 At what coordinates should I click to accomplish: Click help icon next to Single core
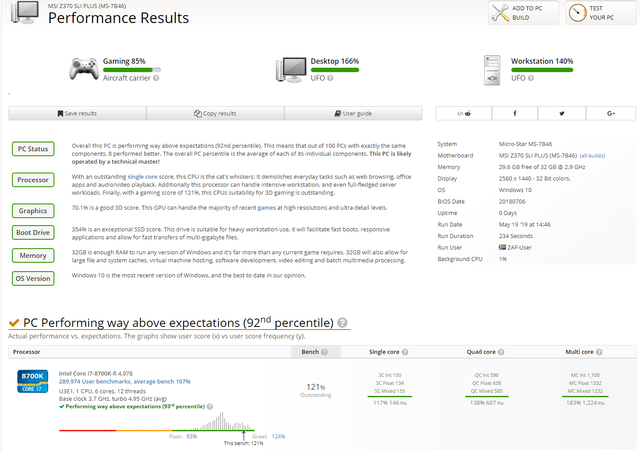tap(405, 352)
